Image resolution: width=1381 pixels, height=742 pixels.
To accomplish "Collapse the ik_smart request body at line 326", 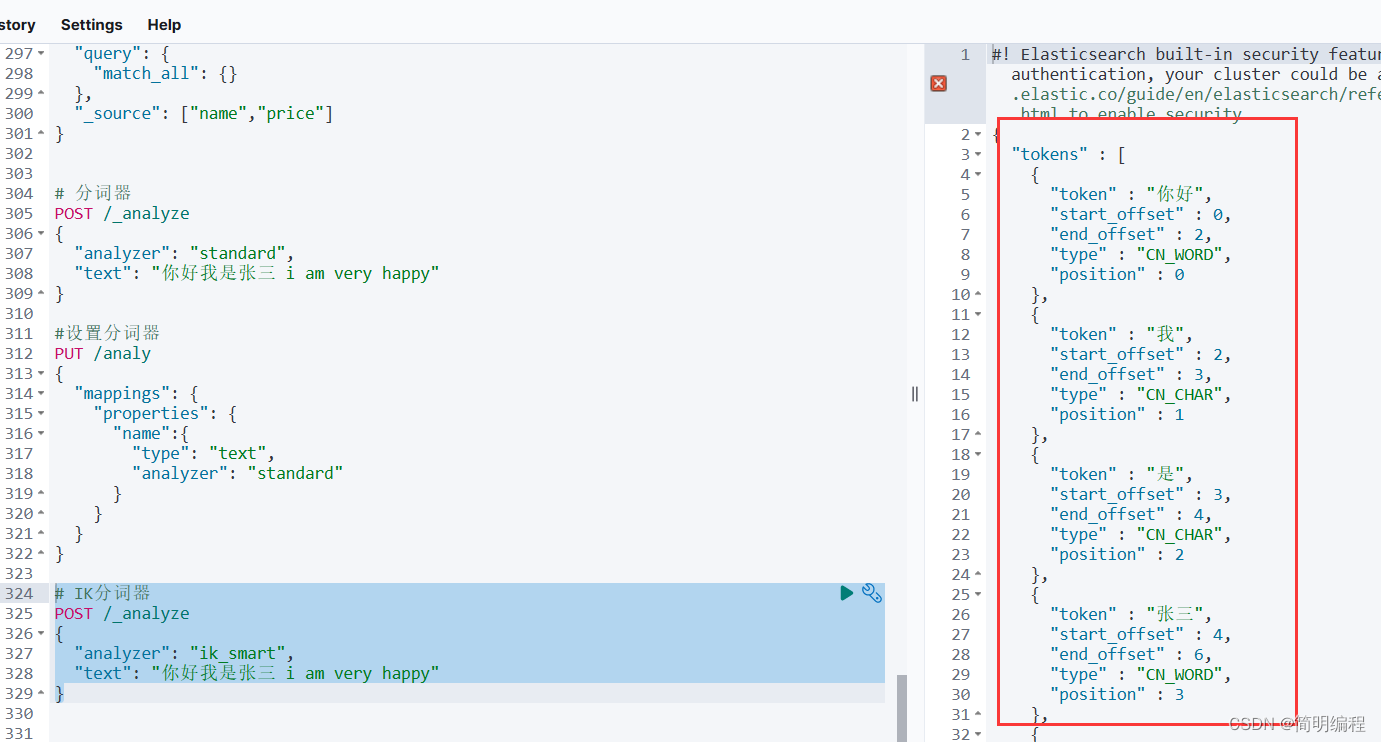I will coord(41,633).
